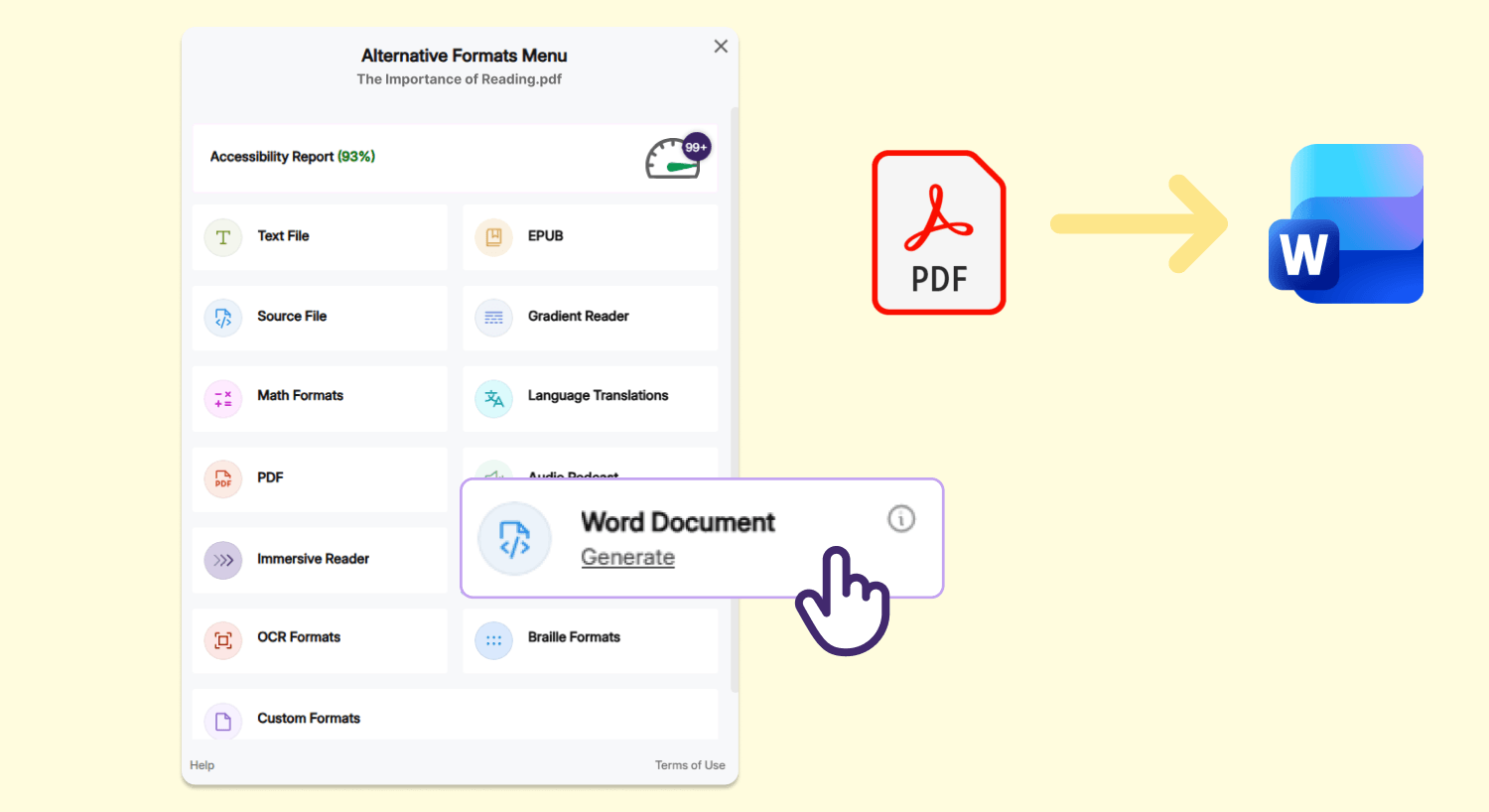
Task: Open the Help link
Action: pyautogui.click(x=203, y=765)
